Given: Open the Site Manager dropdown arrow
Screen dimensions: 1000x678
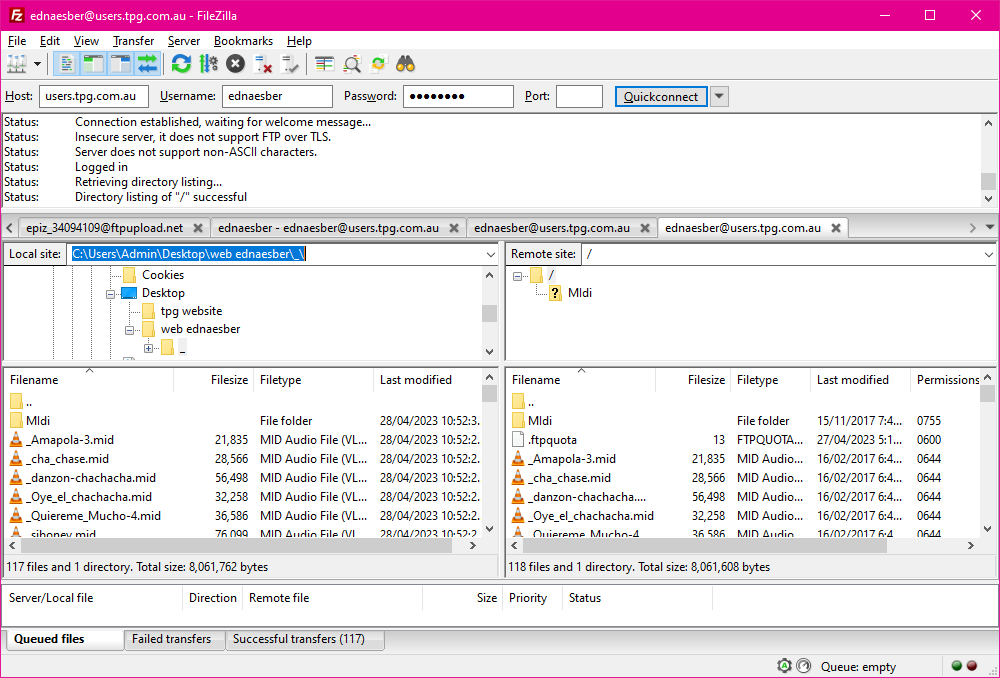Looking at the screenshot, I should point(37,64).
